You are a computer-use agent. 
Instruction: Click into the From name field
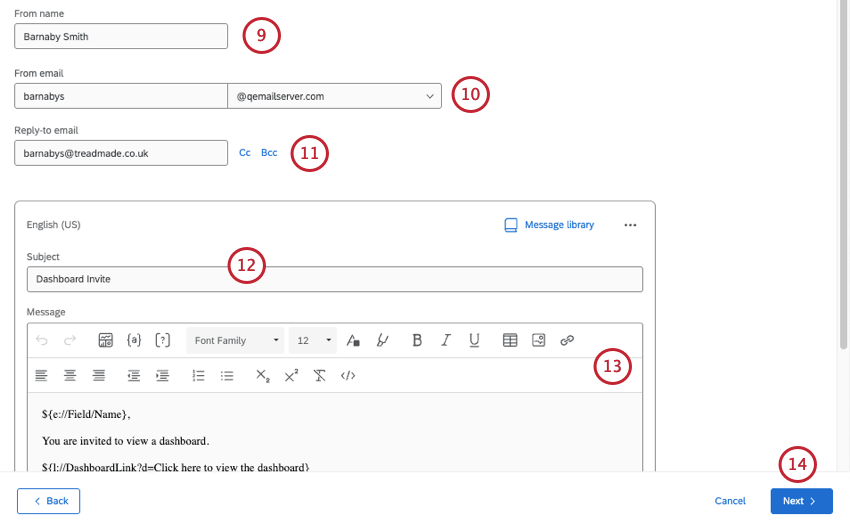(x=121, y=36)
